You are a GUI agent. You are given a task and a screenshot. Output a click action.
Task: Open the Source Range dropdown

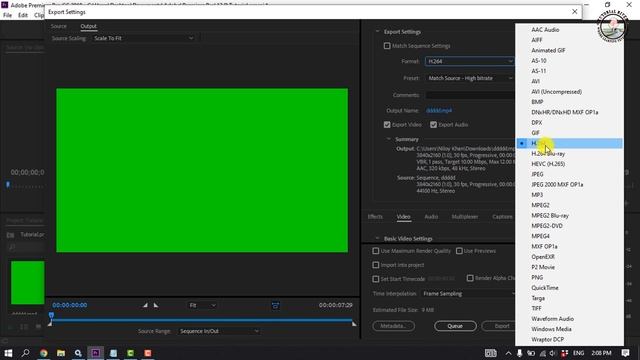pyautogui.click(x=219, y=331)
